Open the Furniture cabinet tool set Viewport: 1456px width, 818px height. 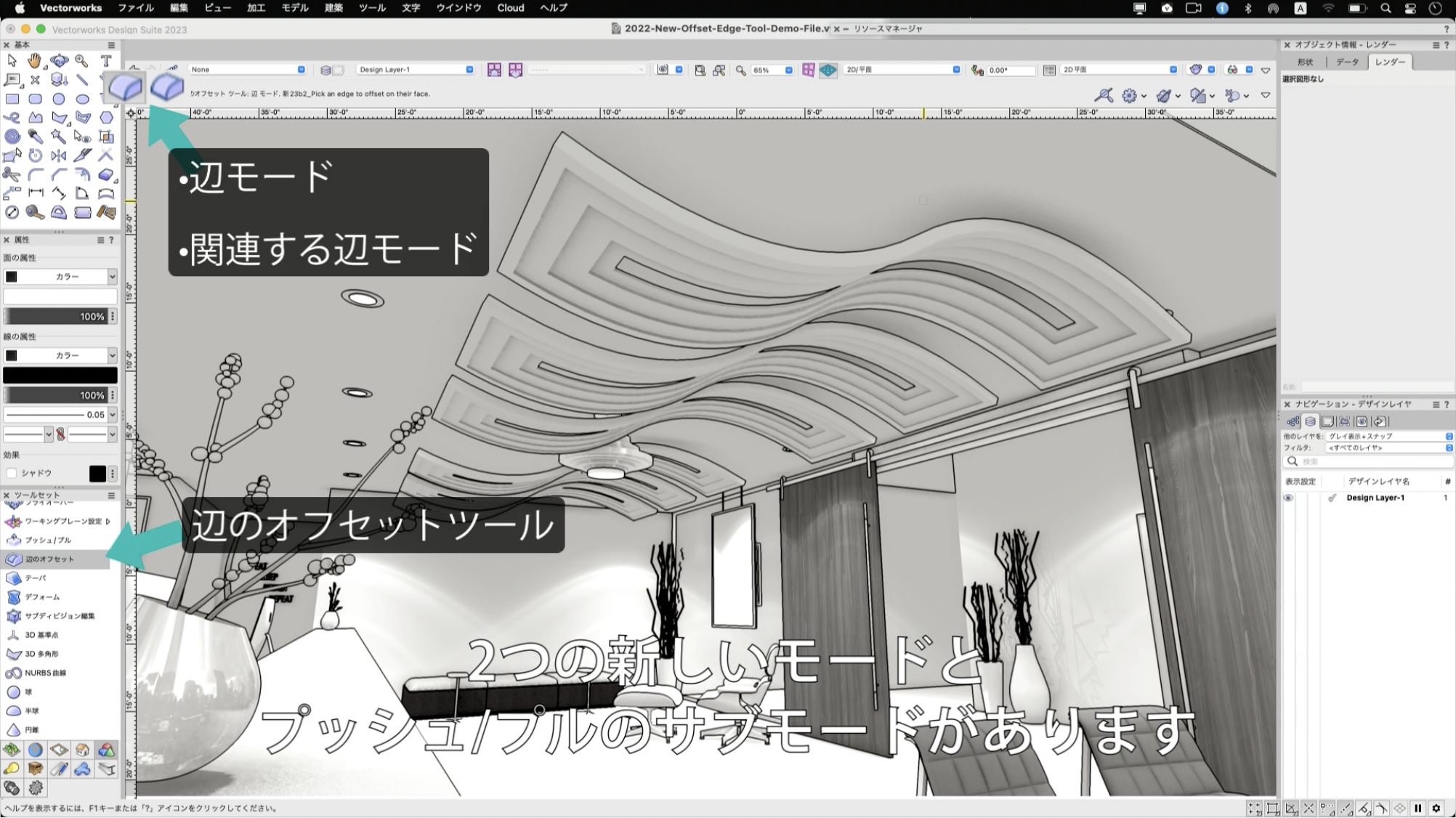(x=35, y=769)
